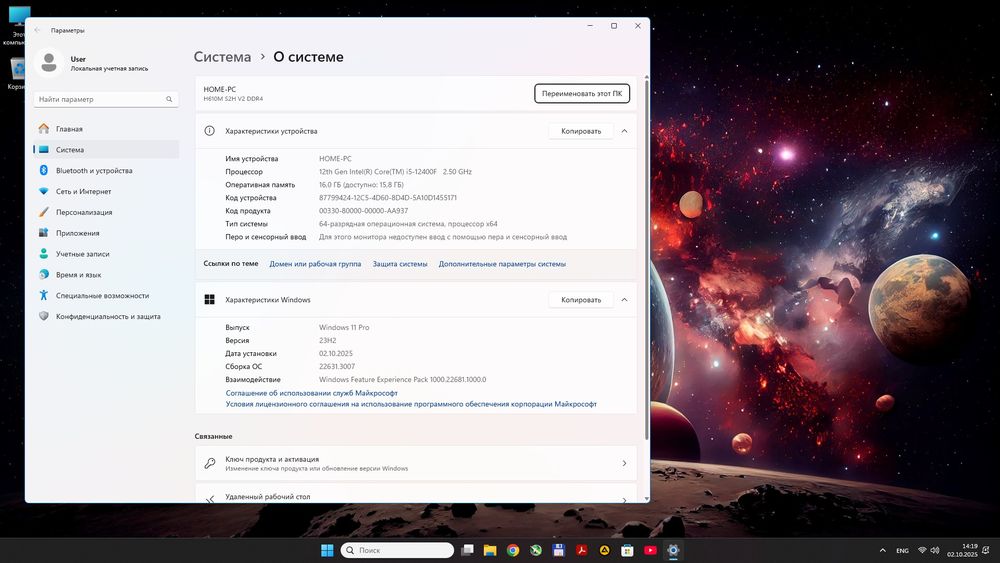Show hidden tray icons chevron

(x=883, y=550)
